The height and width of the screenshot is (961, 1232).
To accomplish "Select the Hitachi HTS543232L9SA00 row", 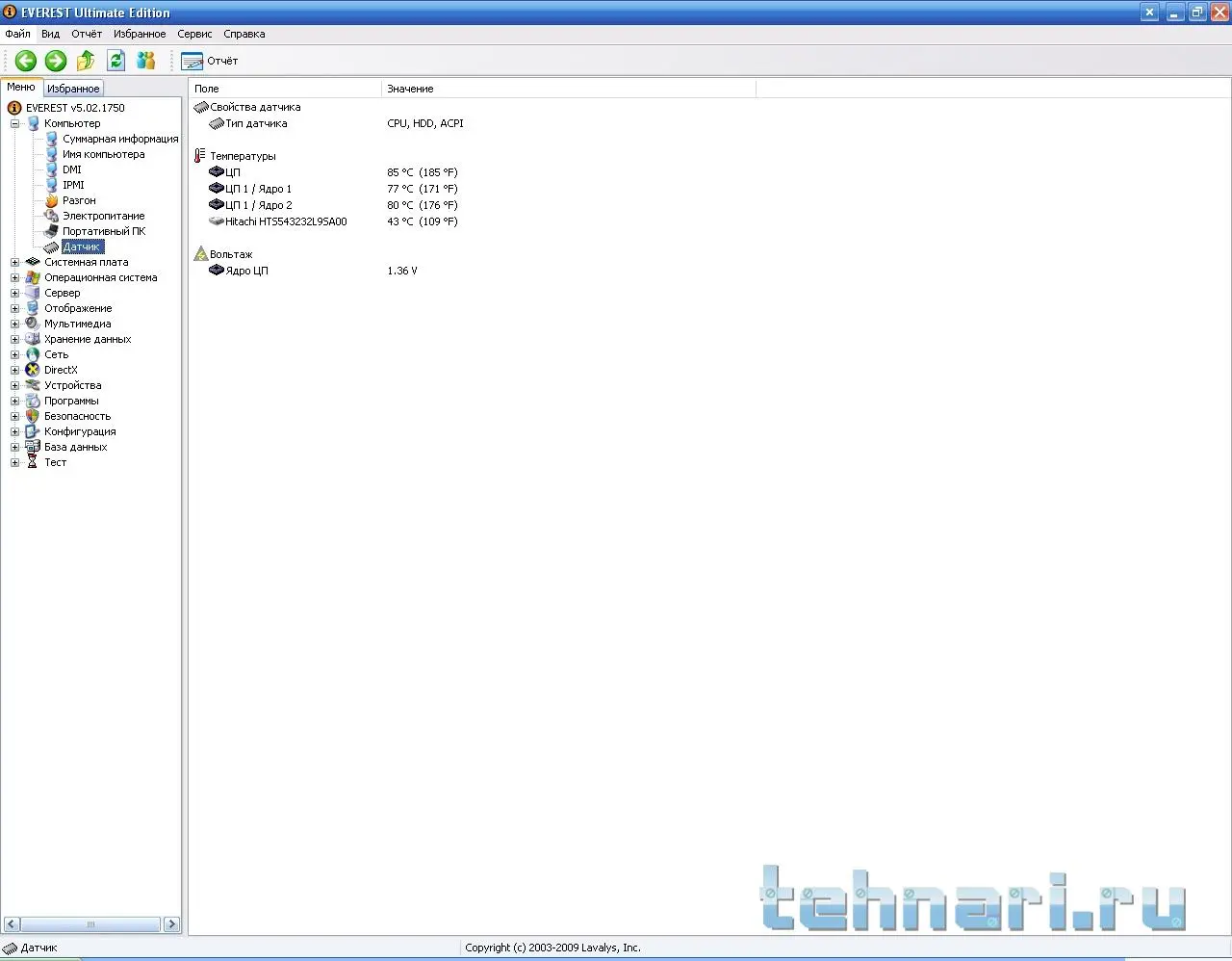I will click(x=333, y=221).
